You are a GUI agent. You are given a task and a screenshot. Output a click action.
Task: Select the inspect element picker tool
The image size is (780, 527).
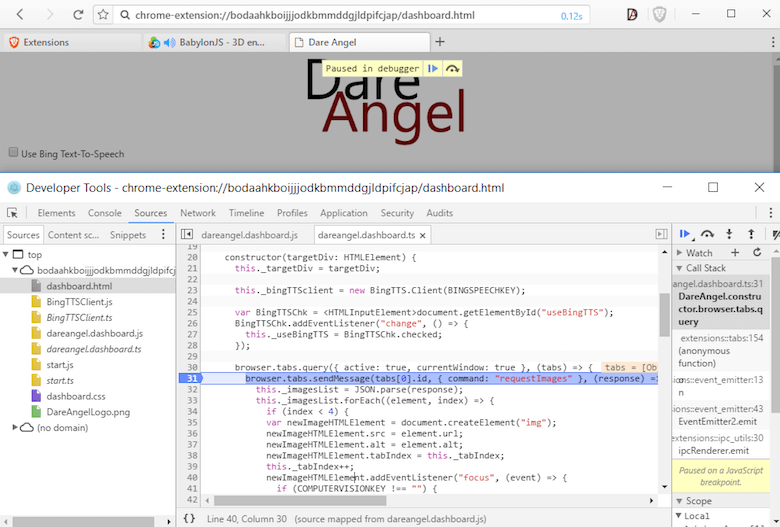(x=13, y=213)
